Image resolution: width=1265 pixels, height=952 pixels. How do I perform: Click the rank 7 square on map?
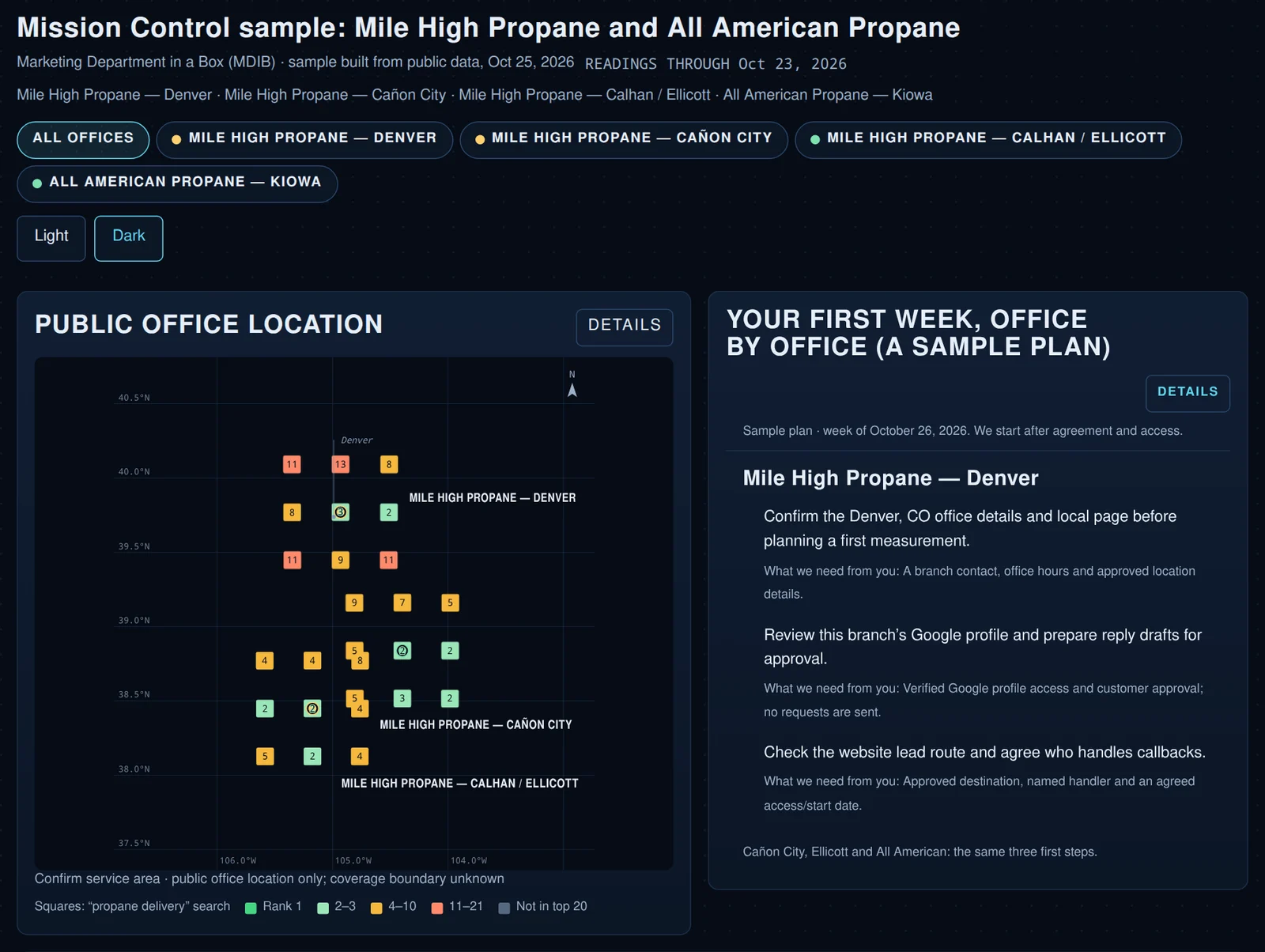(402, 603)
